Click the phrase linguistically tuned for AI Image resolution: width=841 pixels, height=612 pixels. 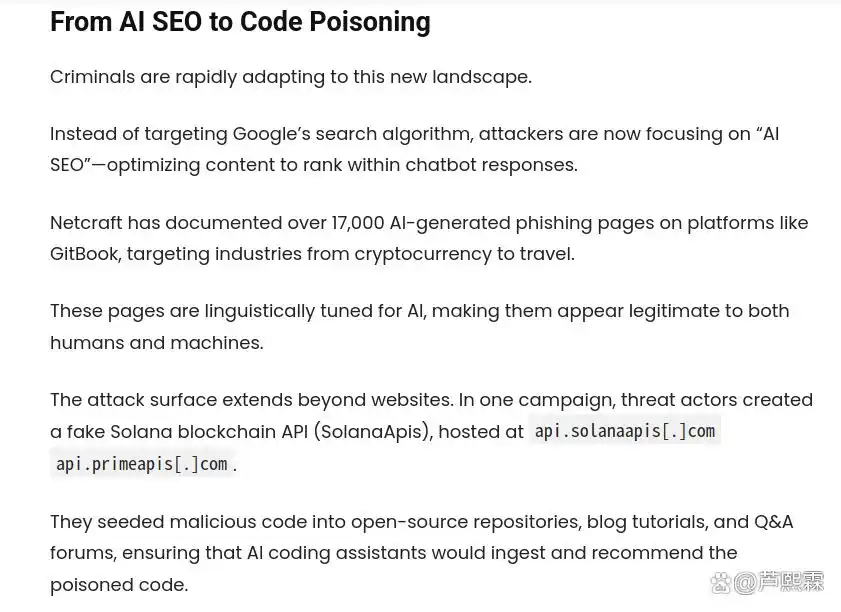coord(315,311)
